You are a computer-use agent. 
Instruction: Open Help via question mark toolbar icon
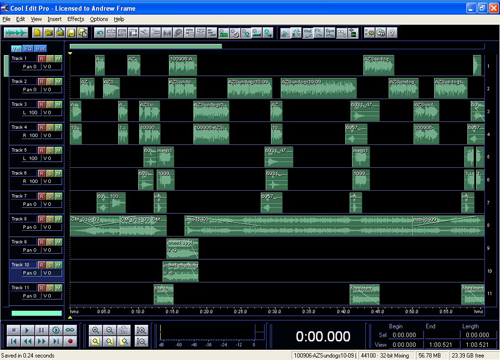(x=392, y=33)
